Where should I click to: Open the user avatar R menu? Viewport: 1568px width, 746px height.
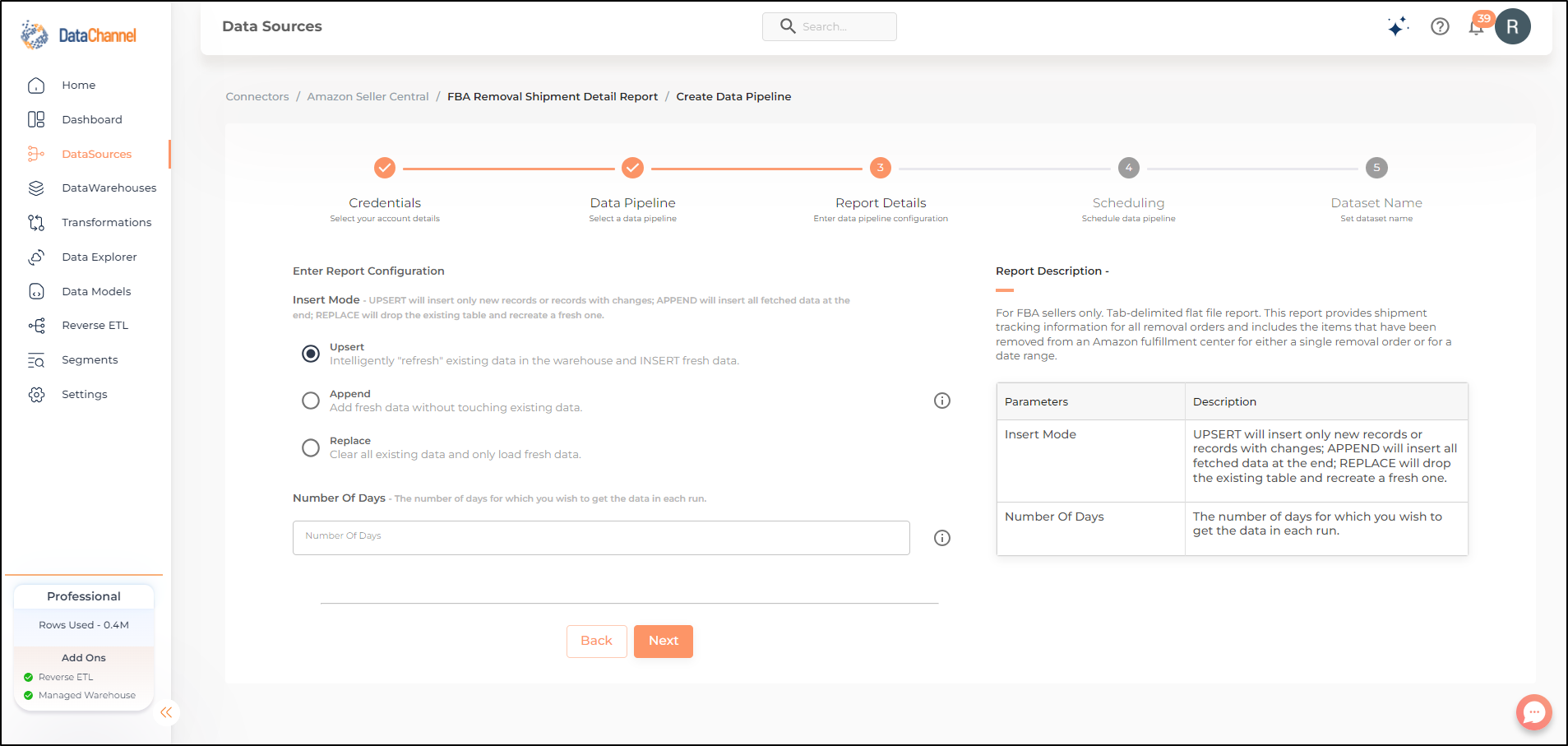coord(1513,26)
